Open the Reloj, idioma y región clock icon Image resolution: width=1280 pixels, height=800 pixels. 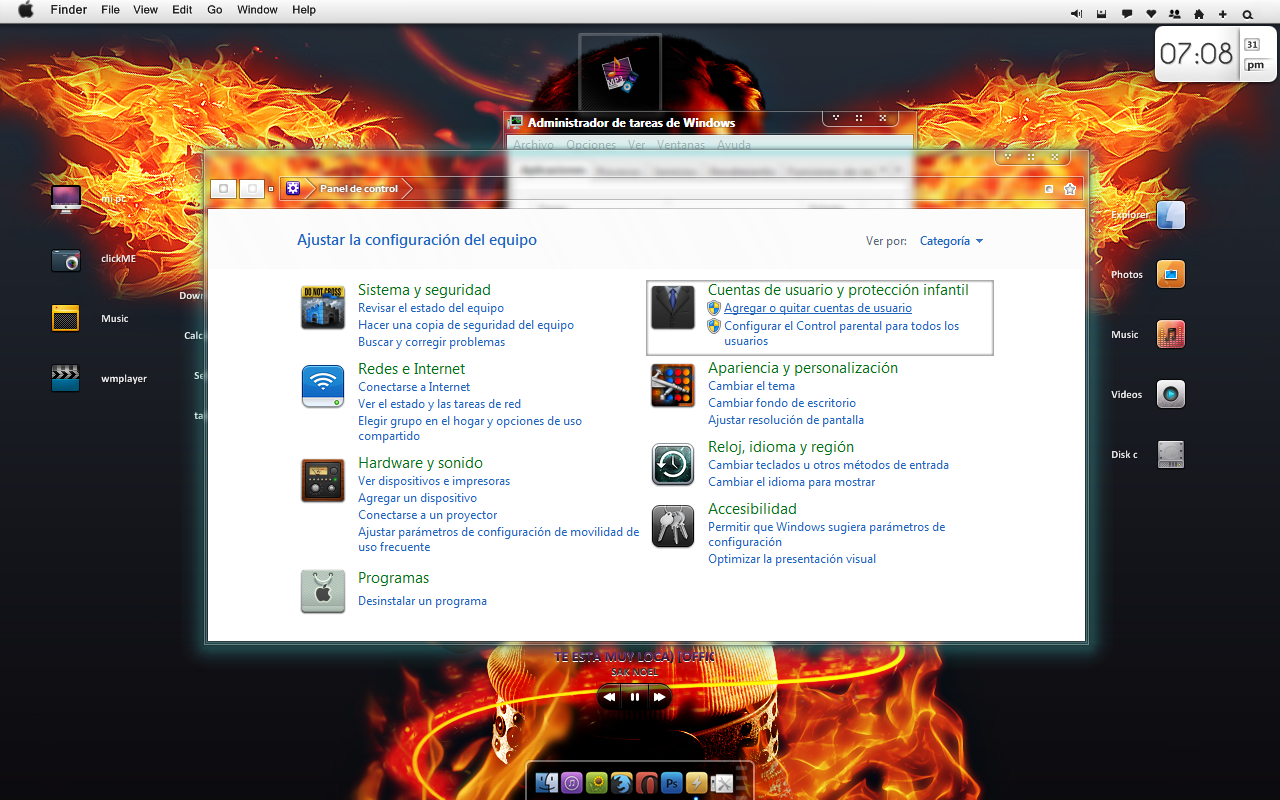coord(673,464)
